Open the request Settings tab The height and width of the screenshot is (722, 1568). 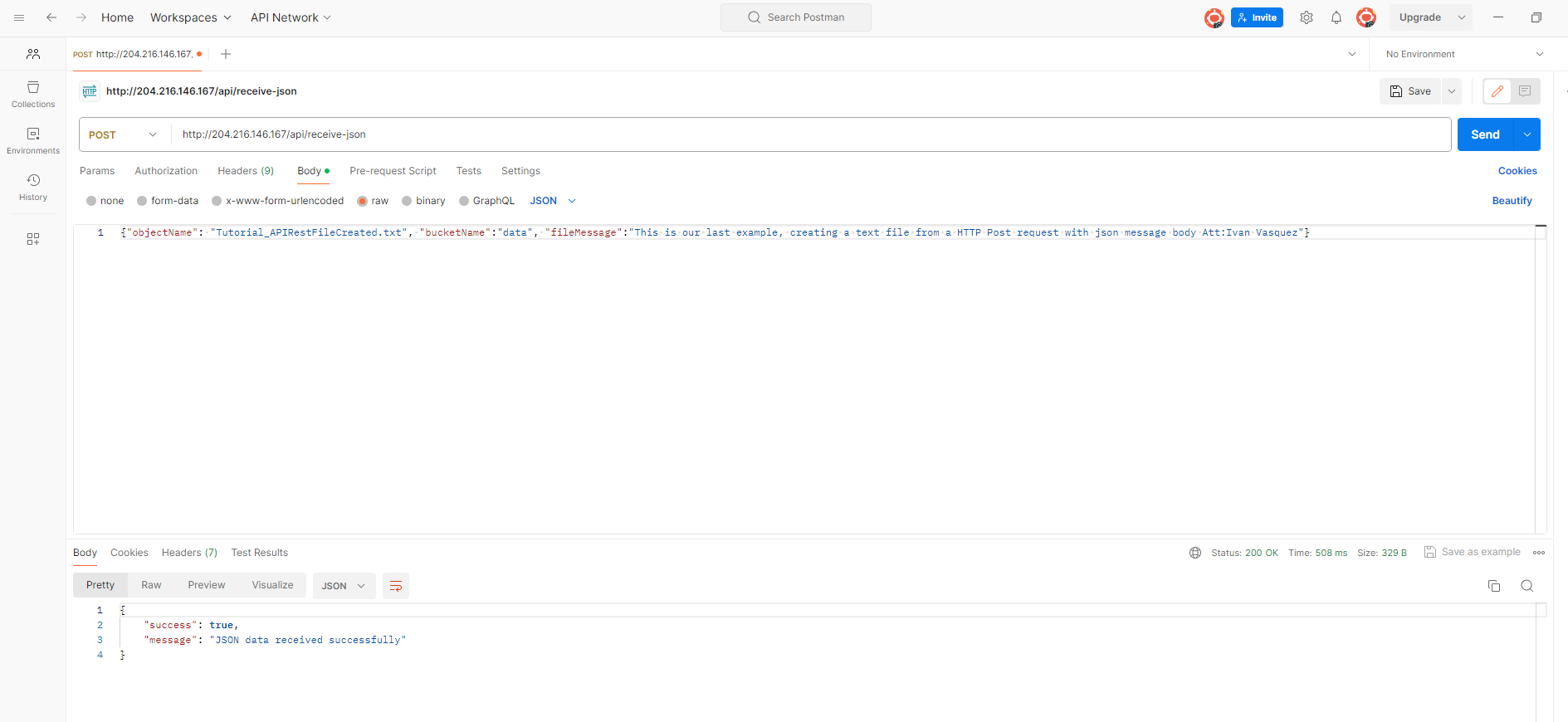pyautogui.click(x=520, y=171)
